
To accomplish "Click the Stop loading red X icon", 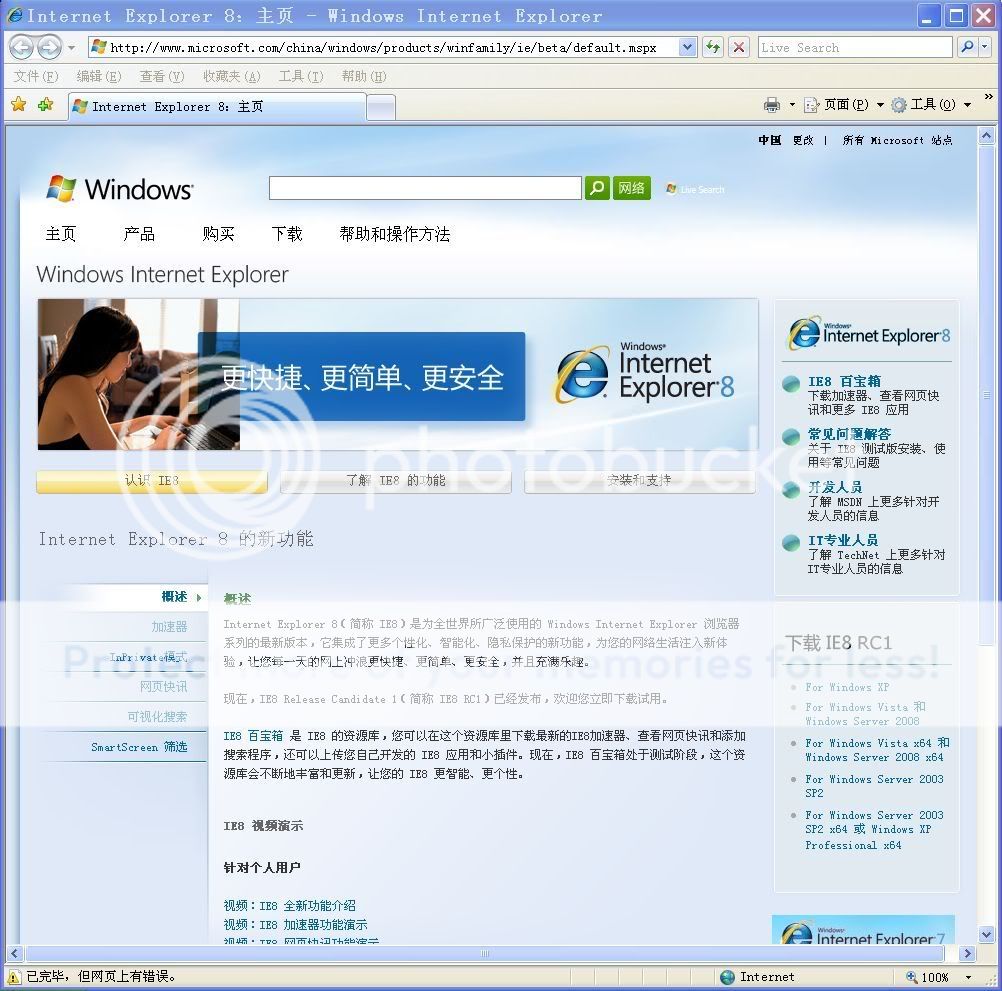I will 739,47.
